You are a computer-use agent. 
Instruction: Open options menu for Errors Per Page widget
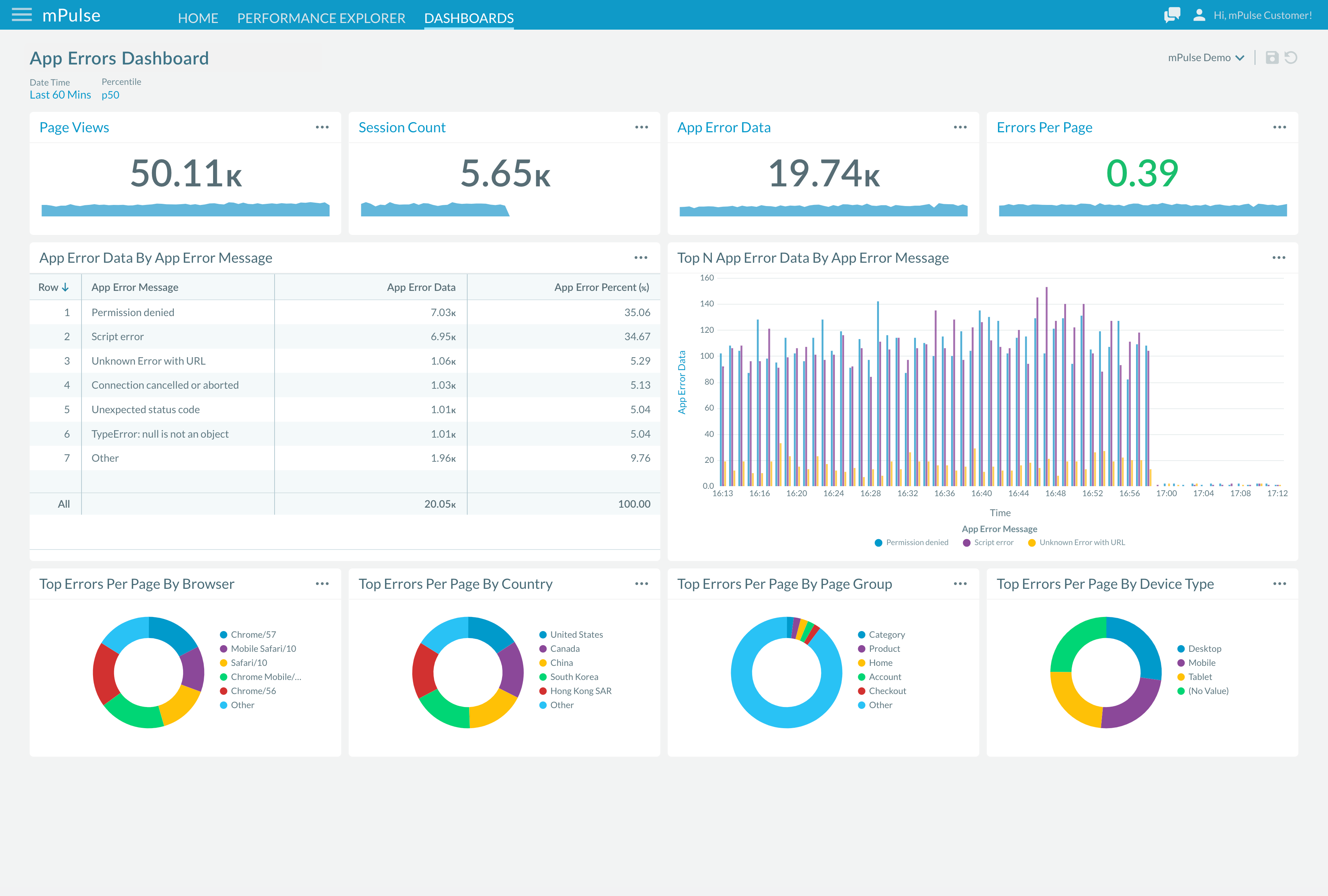[x=1280, y=128]
